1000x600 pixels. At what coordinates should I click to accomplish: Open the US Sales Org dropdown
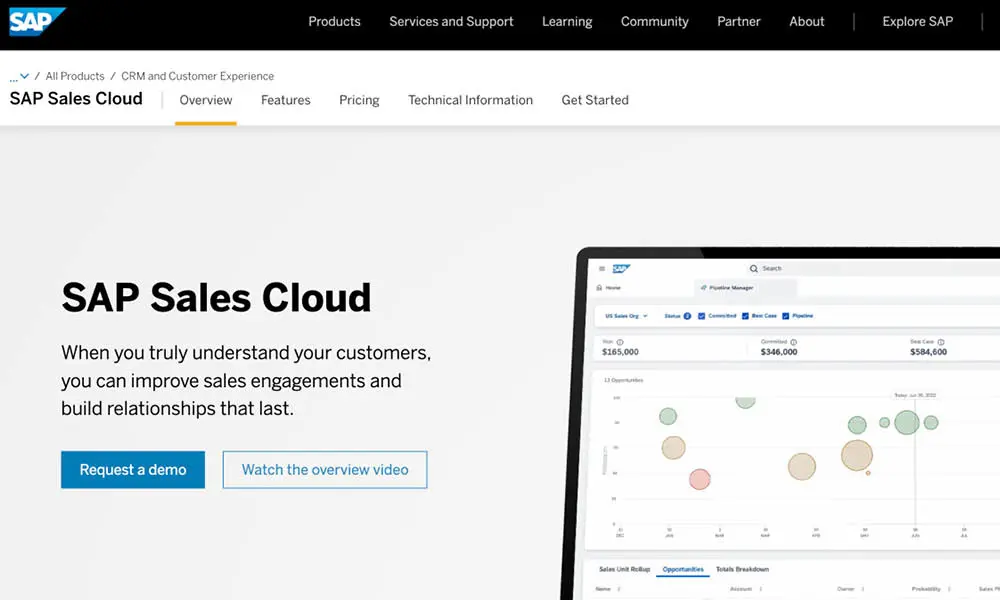[x=627, y=315]
